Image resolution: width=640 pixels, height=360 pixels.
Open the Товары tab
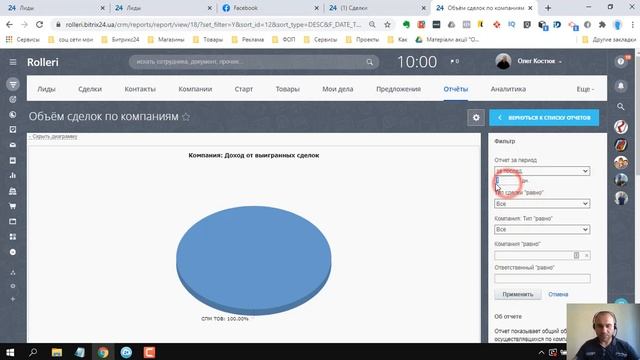click(287, 89)
